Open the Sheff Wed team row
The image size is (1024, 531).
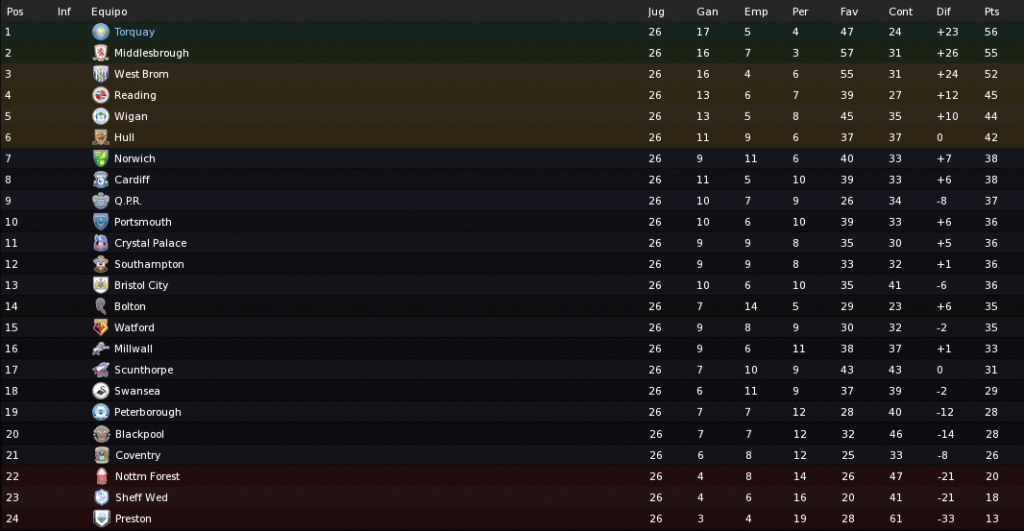click(512, 498)
